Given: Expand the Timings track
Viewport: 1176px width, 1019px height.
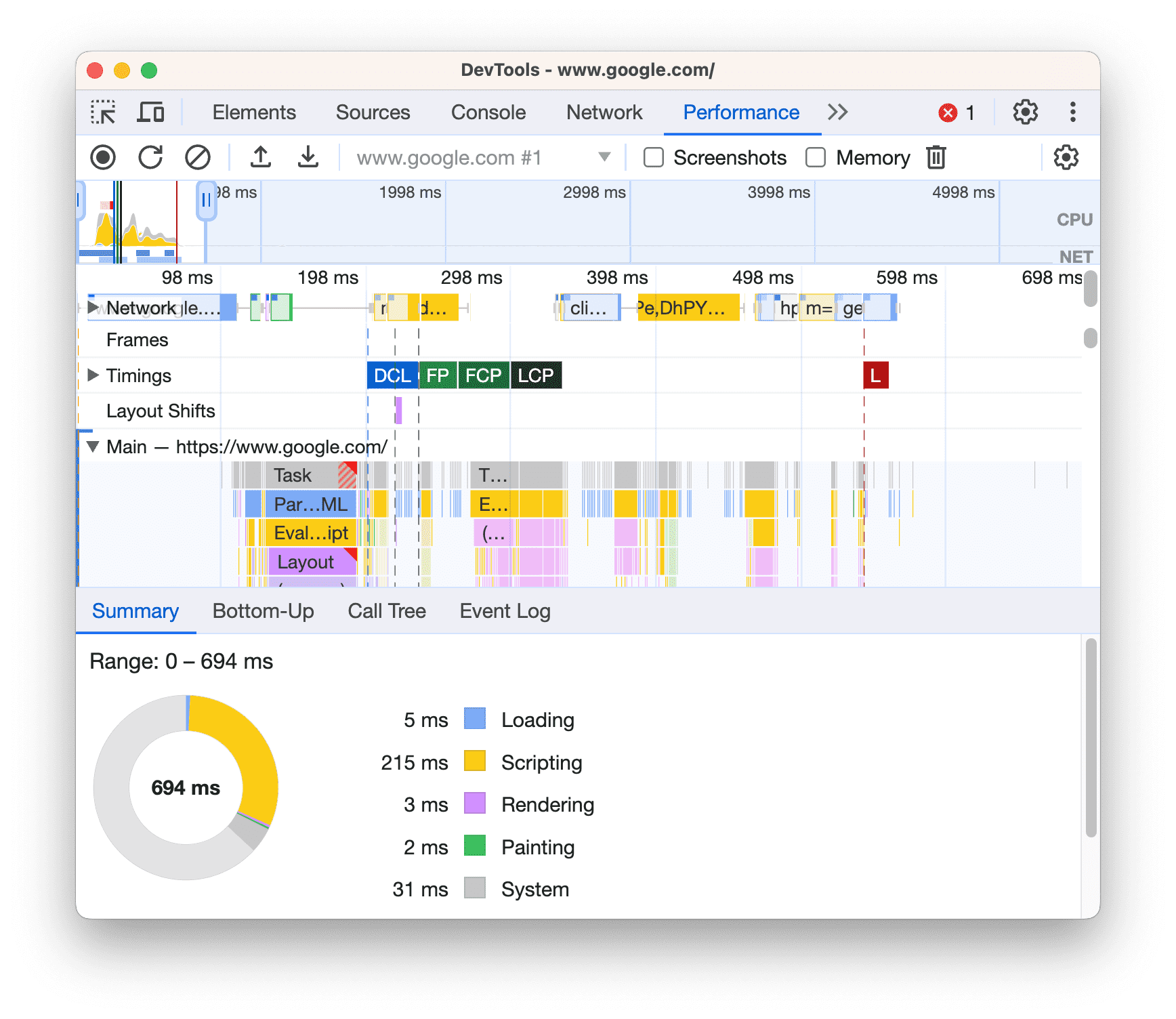Looking at the screenshot, I should [93, 375].
